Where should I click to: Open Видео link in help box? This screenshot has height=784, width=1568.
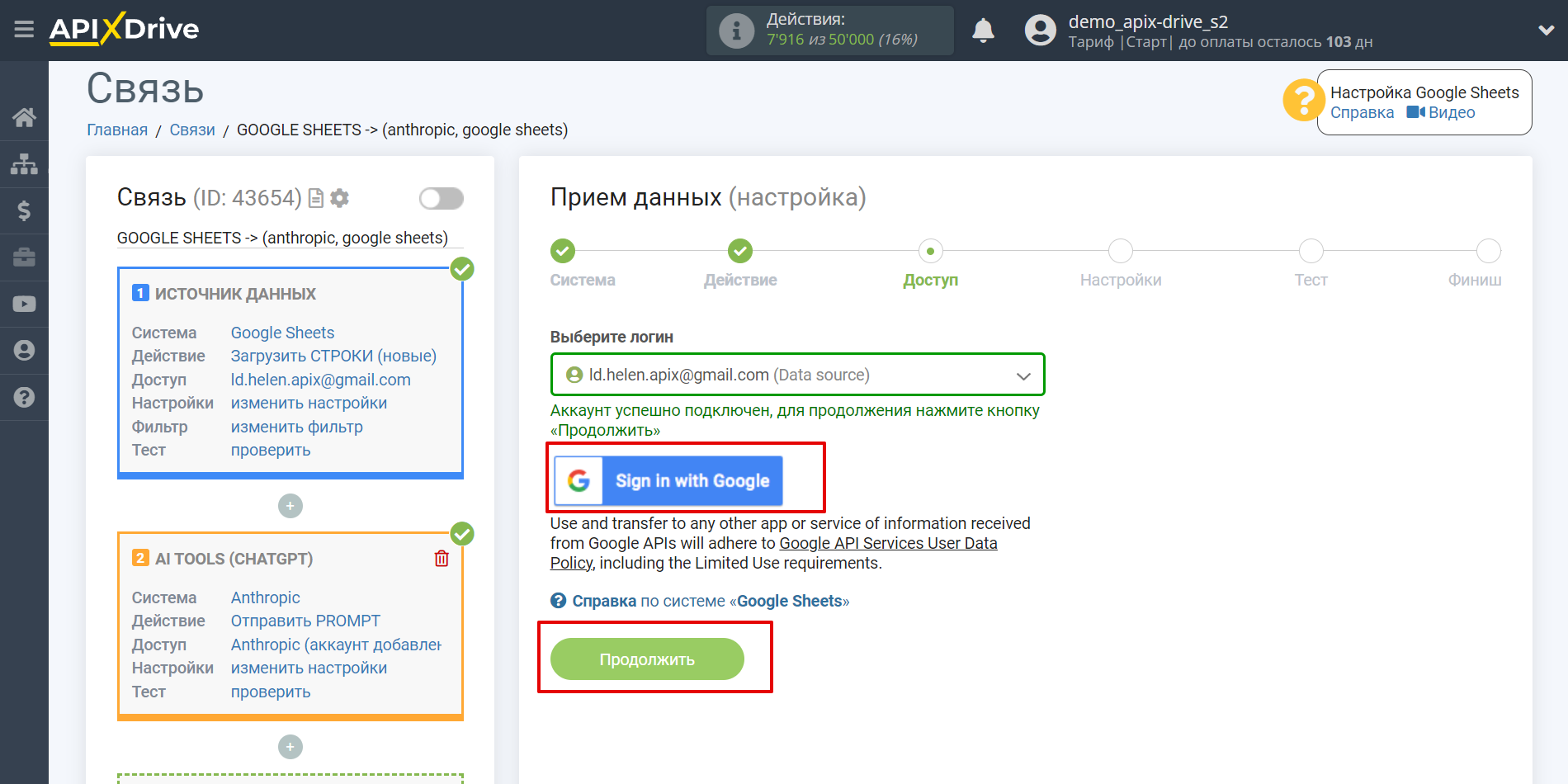pyautogui.click(x=1441, y=113)
